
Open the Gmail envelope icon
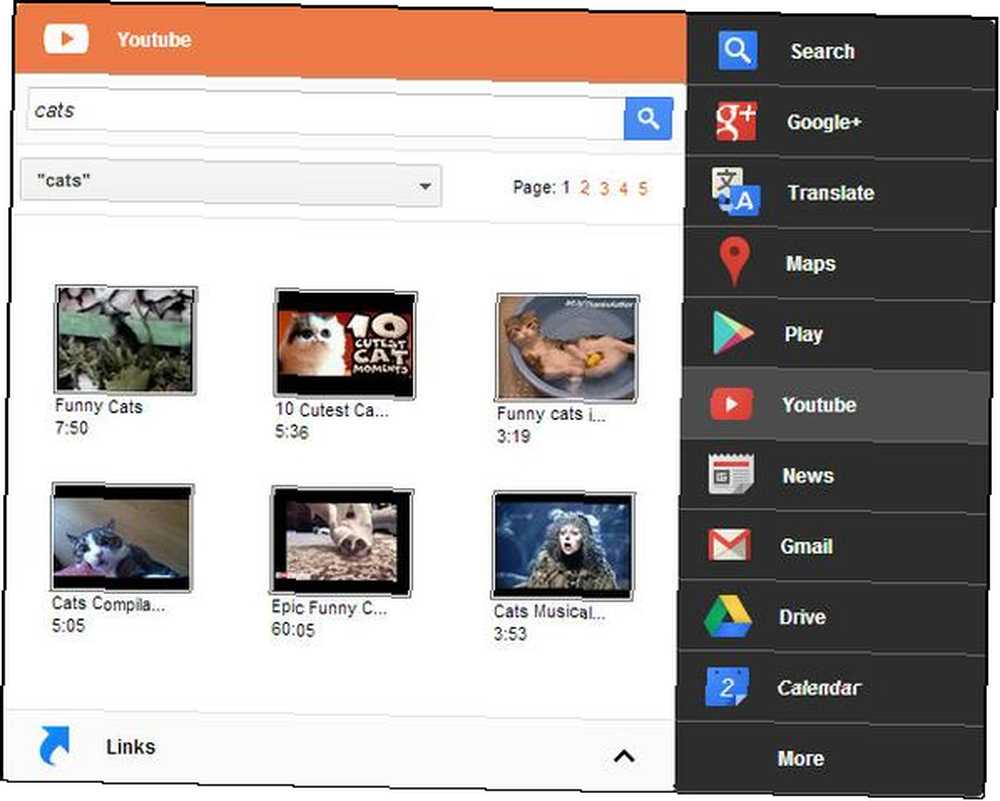click(730, 545)
